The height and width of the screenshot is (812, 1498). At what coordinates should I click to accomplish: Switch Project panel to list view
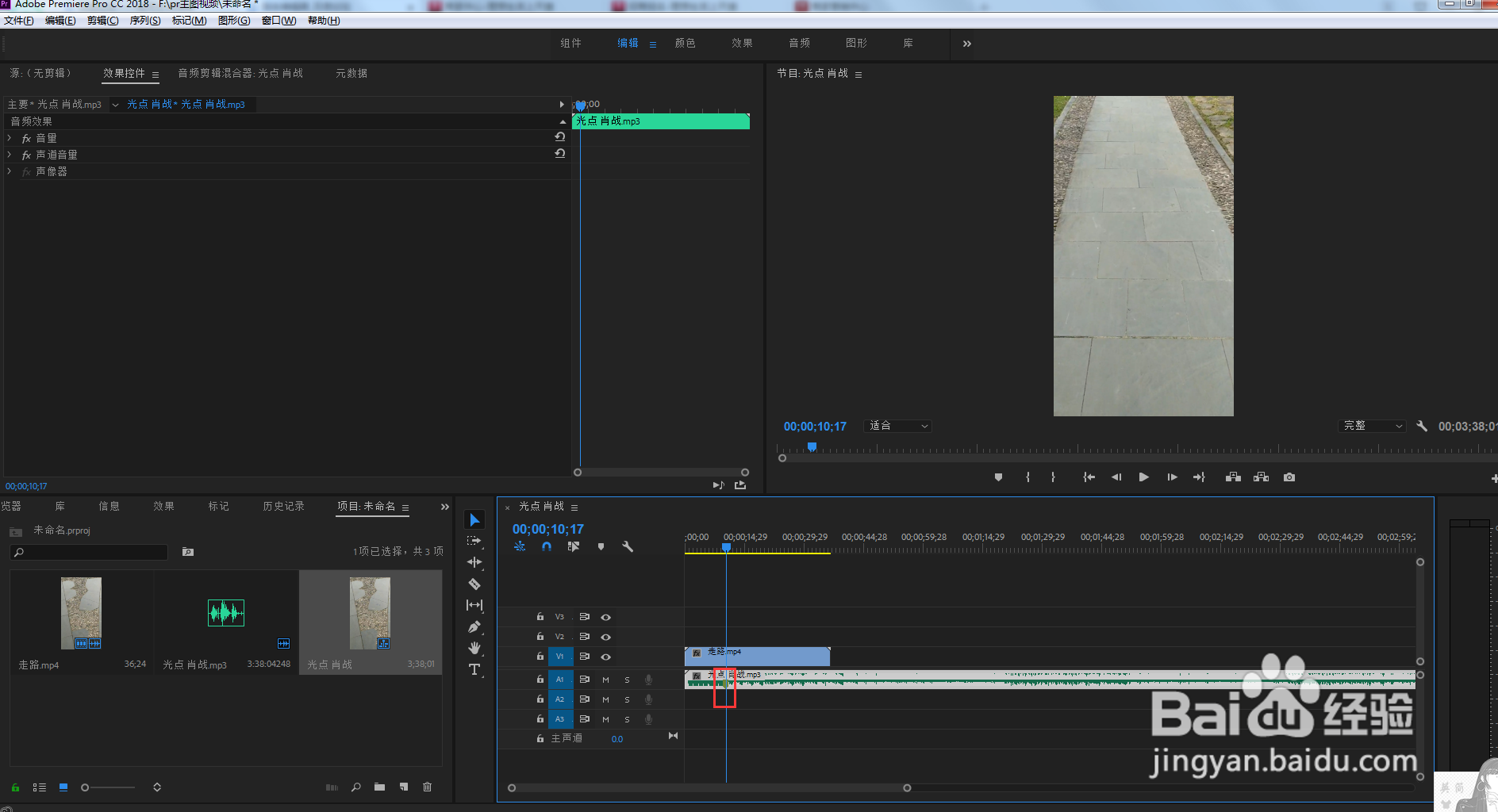[x=40, y=787]
